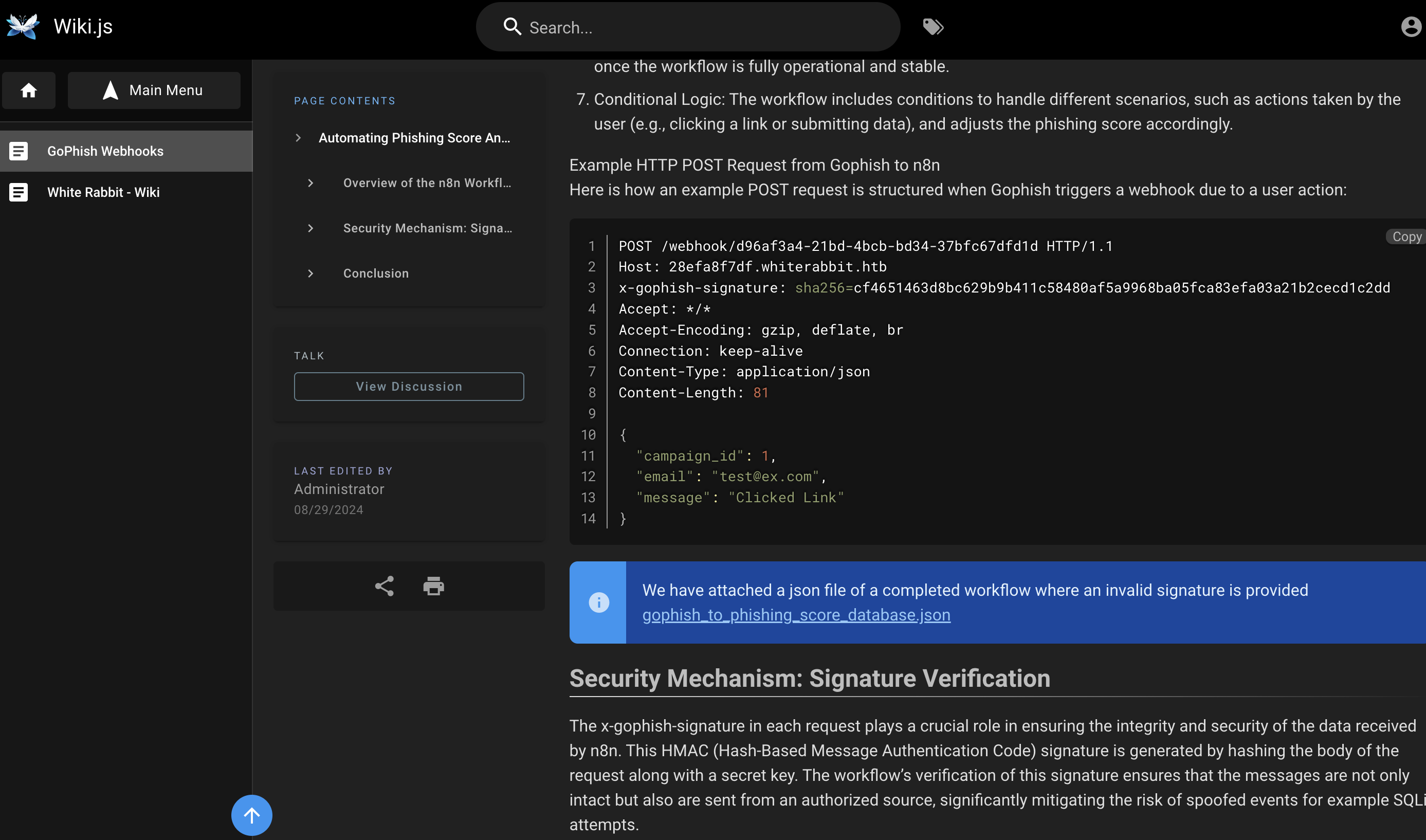Click the POST /webhook request line in code
Viewport: 1426px width, 840px height.
click(865, 246)
